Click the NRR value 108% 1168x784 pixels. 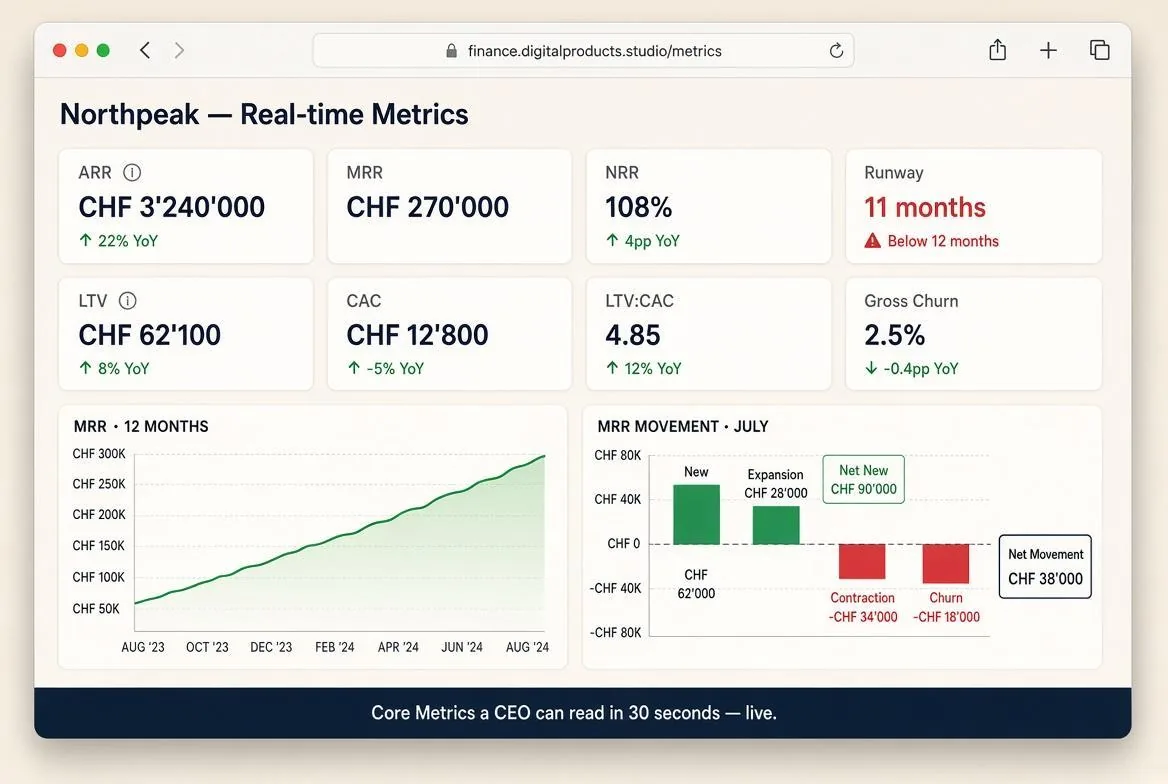click(x=638, y=207)
